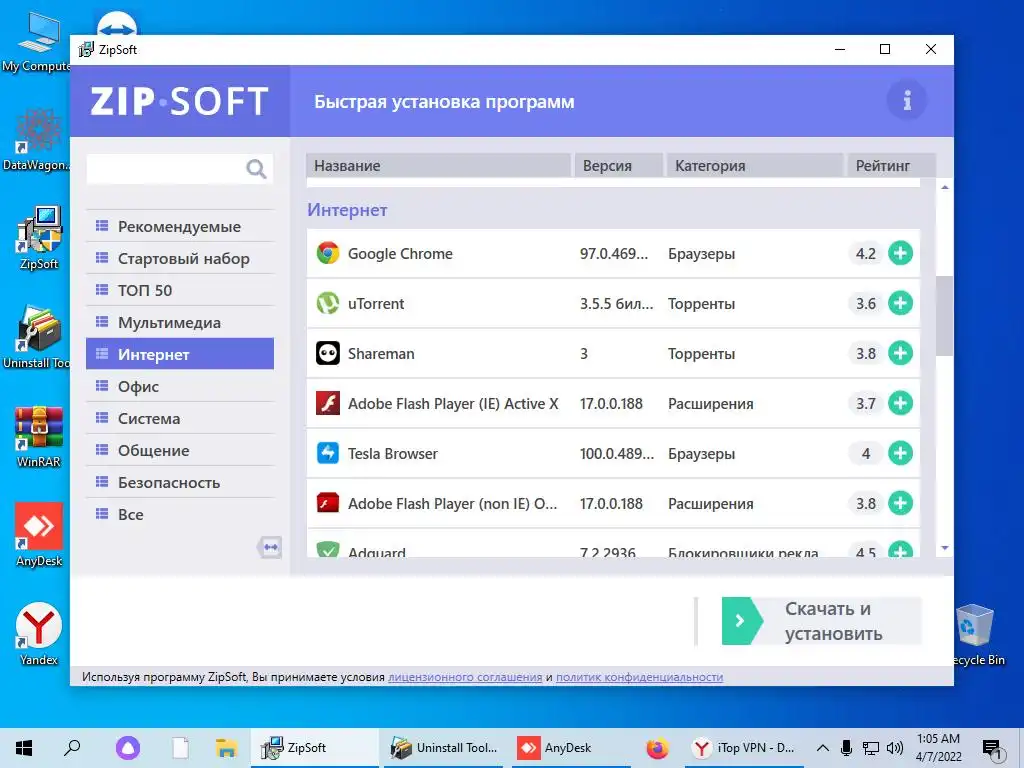Add Google Chrome with its green plus button
Viewport: 1024px width, 768px height.
click(x=900, y=253)
